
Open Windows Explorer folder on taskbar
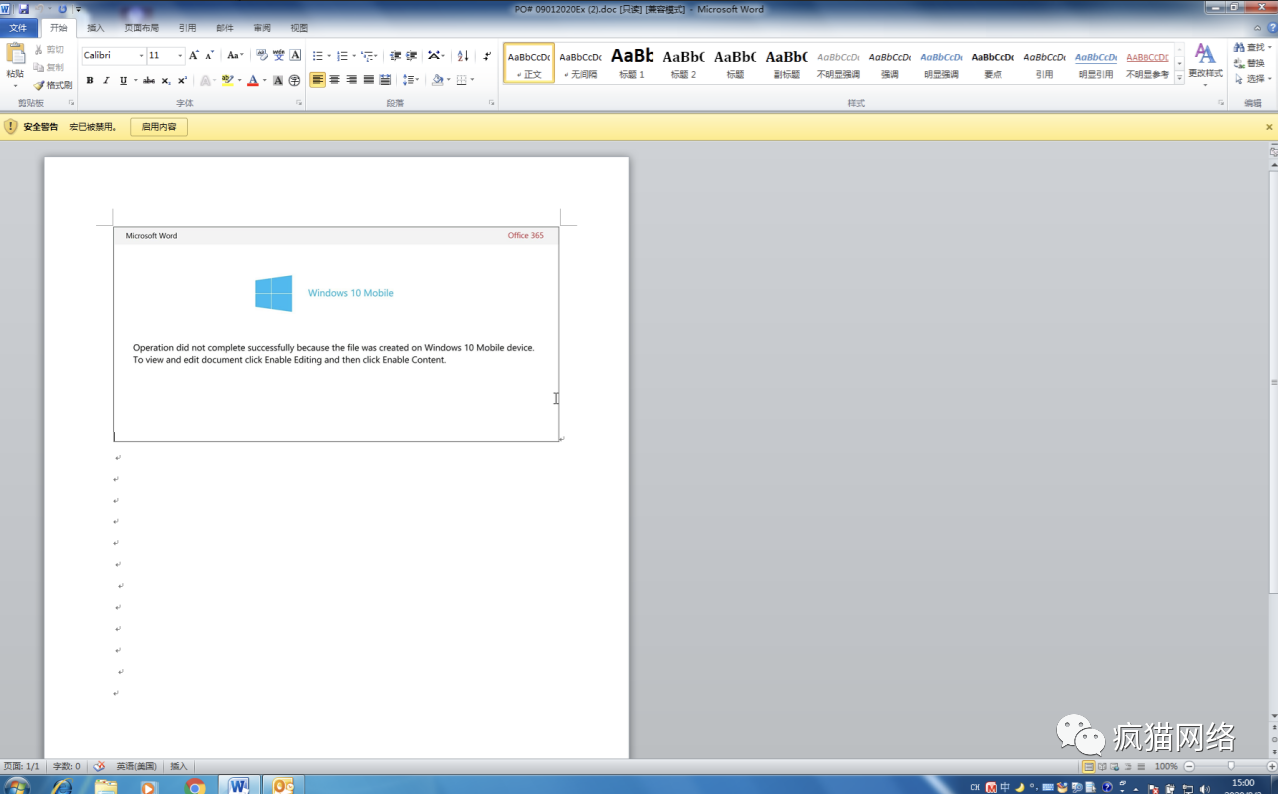click(106, 786)
